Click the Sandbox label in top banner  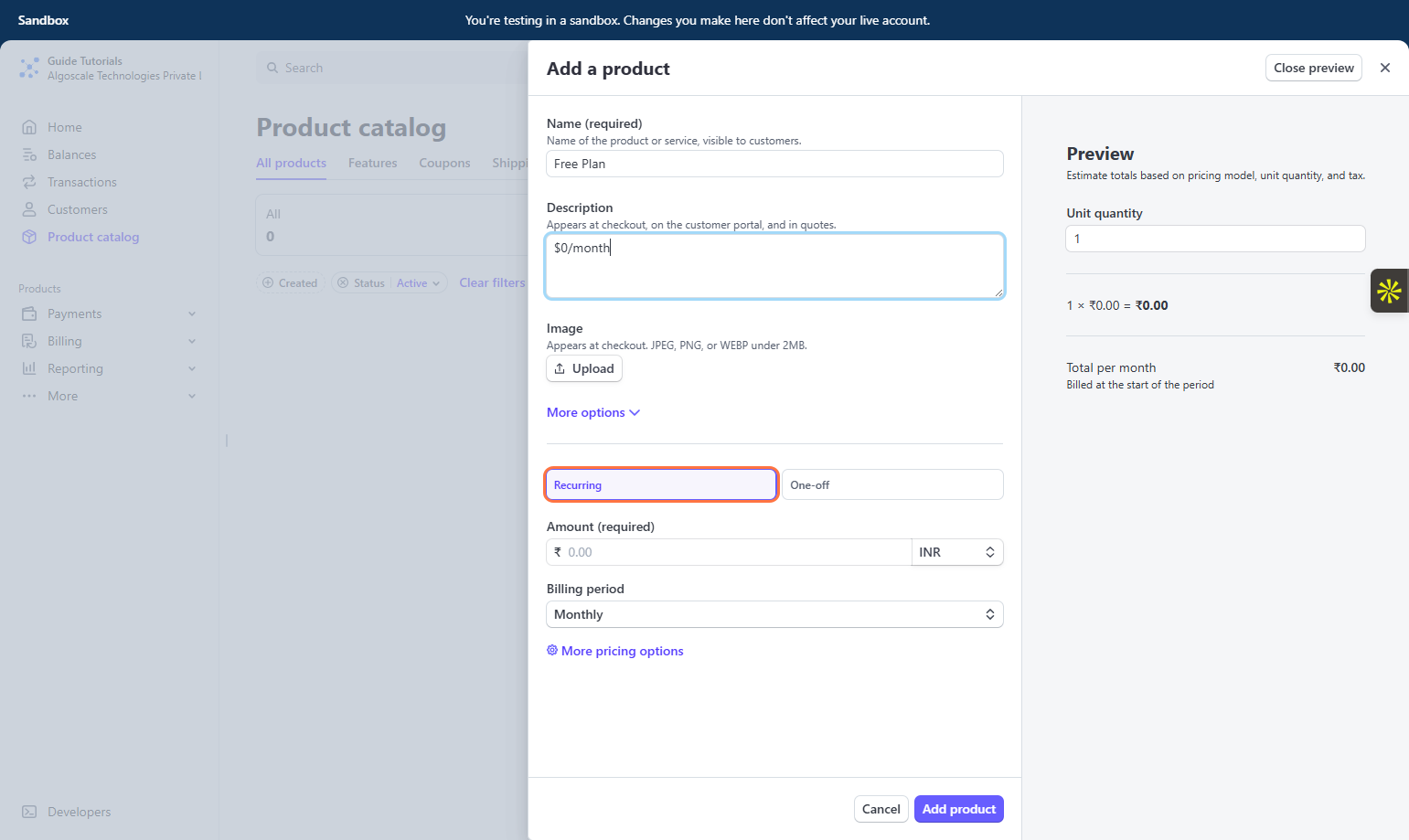43,20
